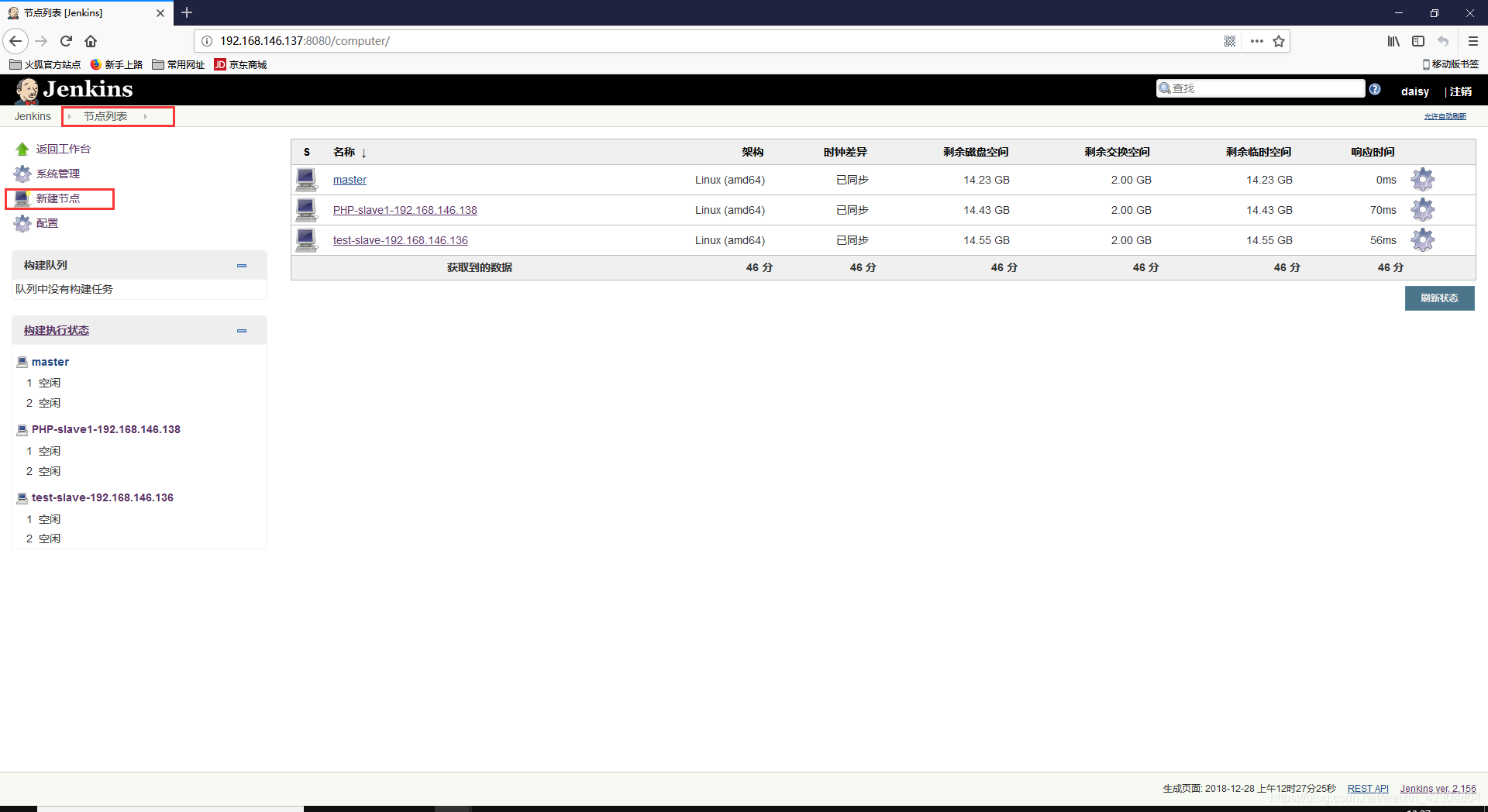Viewport: 1488px width, 812px height.
Task: Open daisy user profile link
Action: click(1414, 91)
